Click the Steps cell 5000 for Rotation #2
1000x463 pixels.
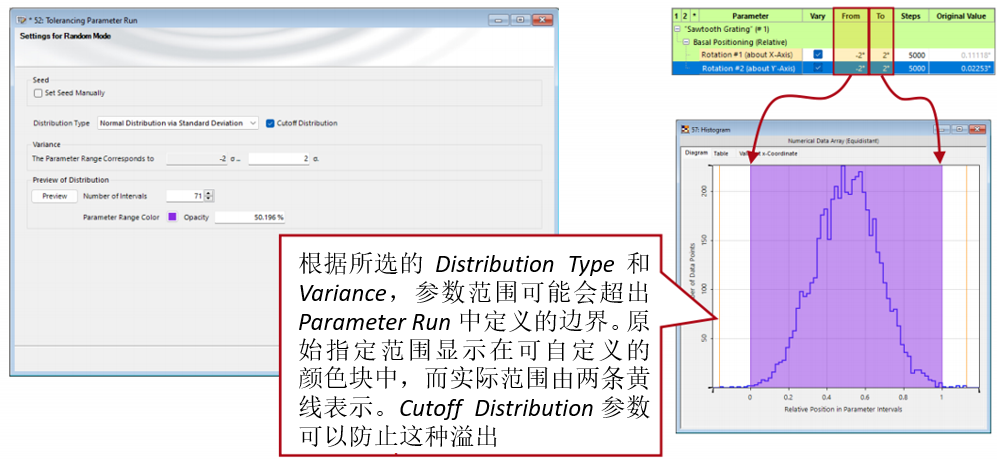click(x=910, y=68)
